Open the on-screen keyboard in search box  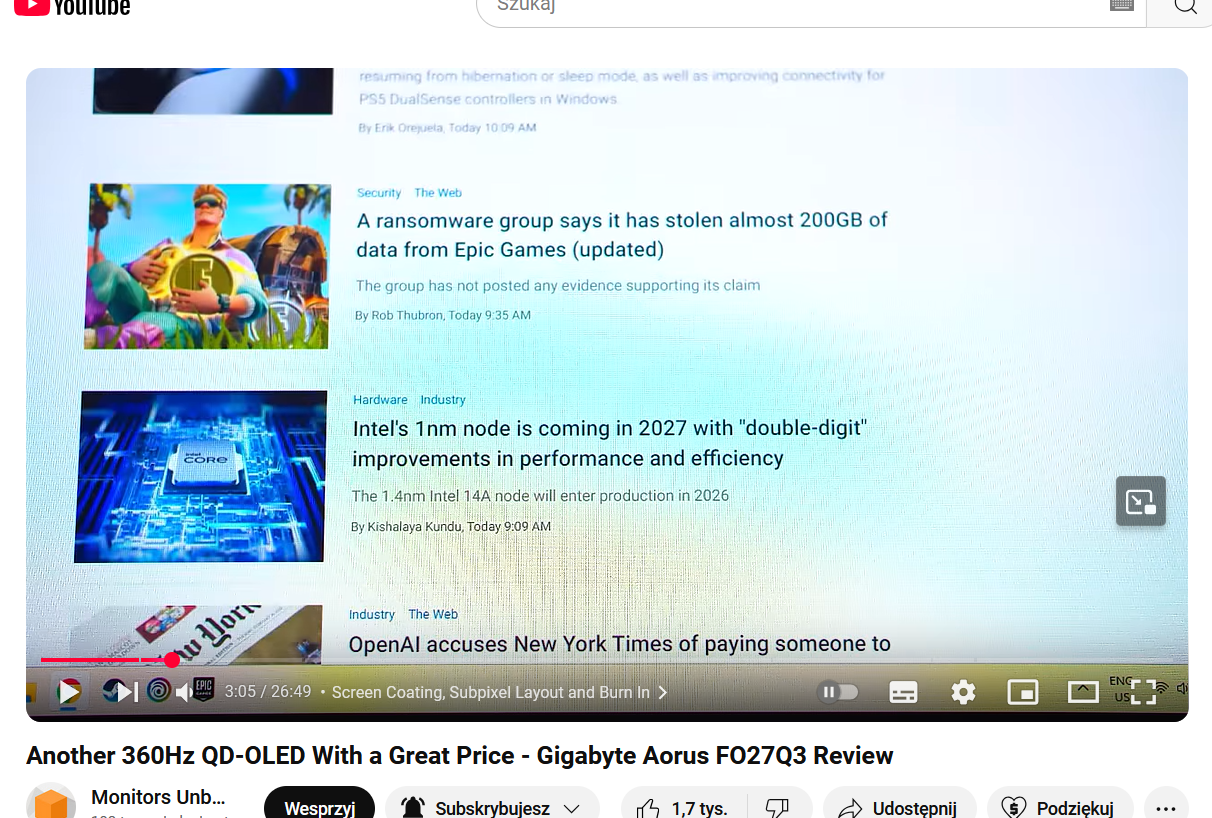click(1122, 6)
